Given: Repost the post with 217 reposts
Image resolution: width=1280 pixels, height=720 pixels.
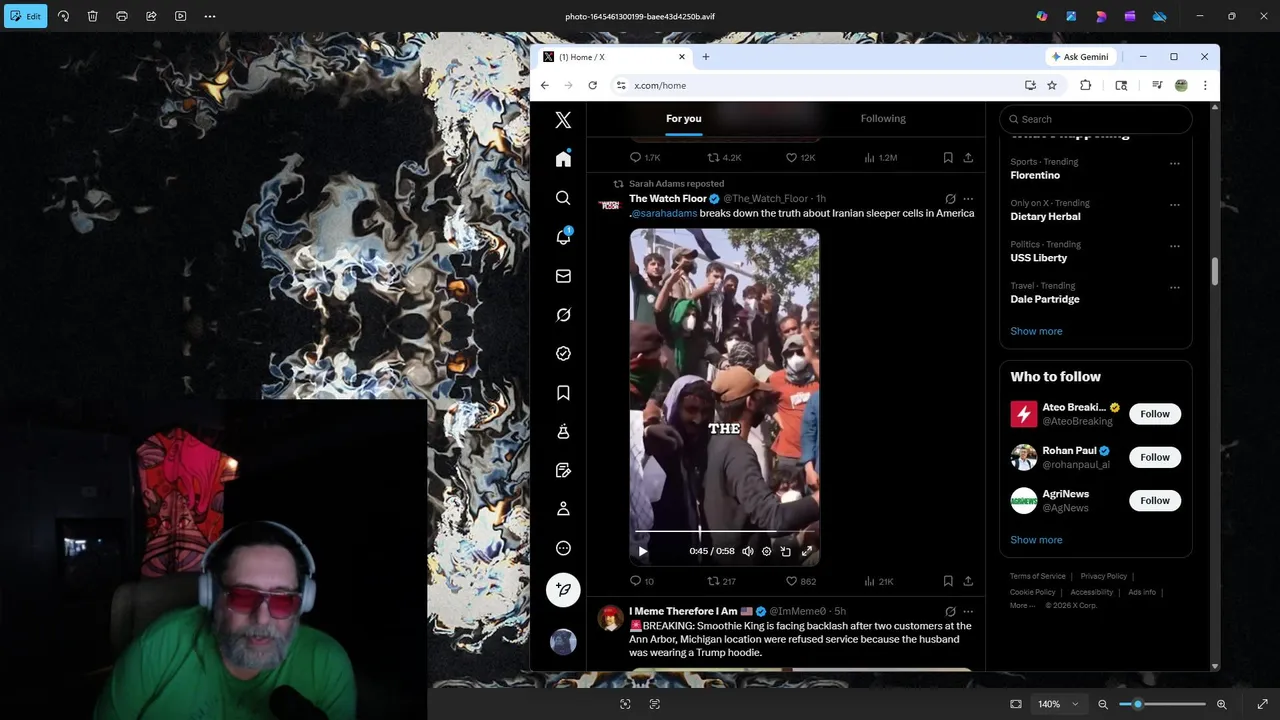Looking at the screenshot, I should (721, 581).
